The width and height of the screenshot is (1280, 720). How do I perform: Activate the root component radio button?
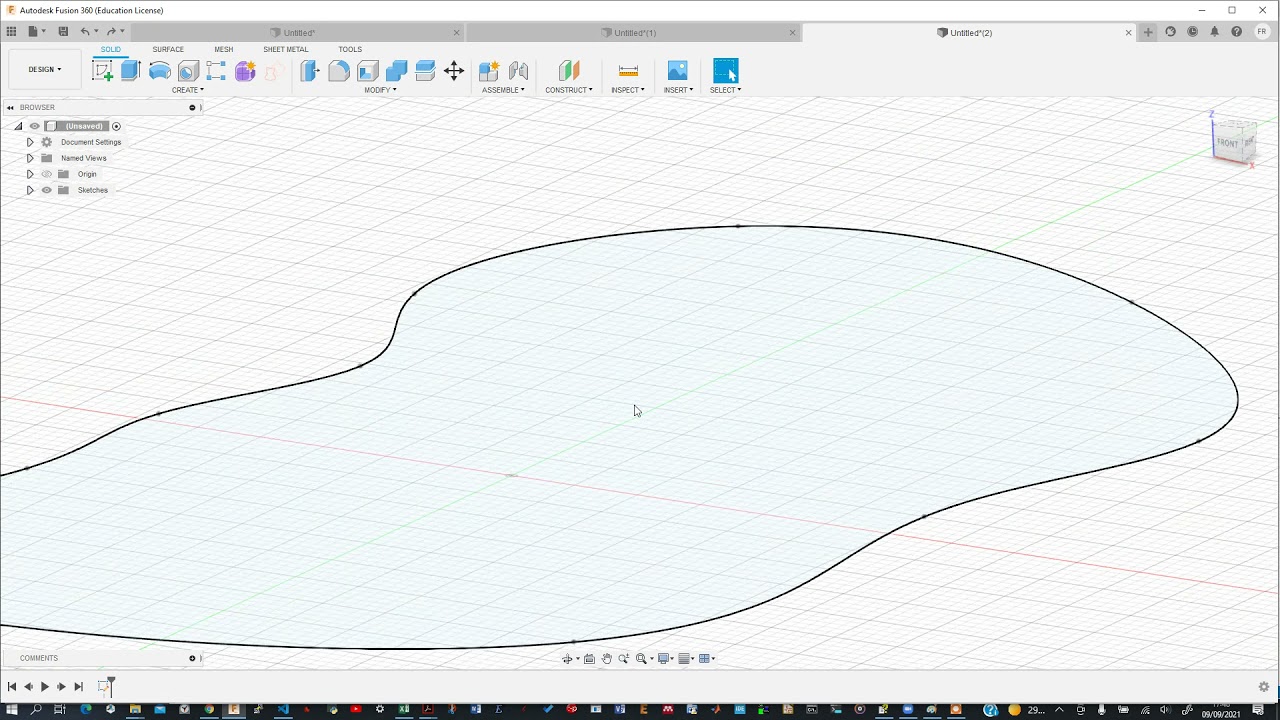pyautogui.click(x=116, y=126)
